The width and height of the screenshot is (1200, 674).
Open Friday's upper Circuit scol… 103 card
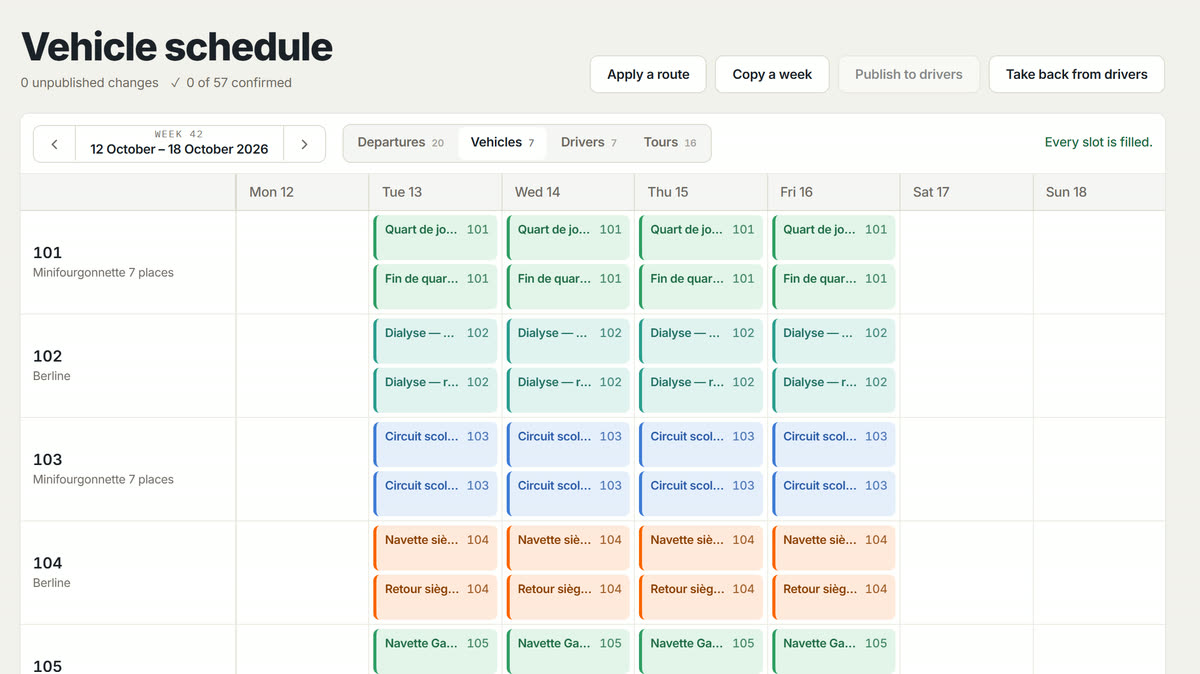point(833,444)
